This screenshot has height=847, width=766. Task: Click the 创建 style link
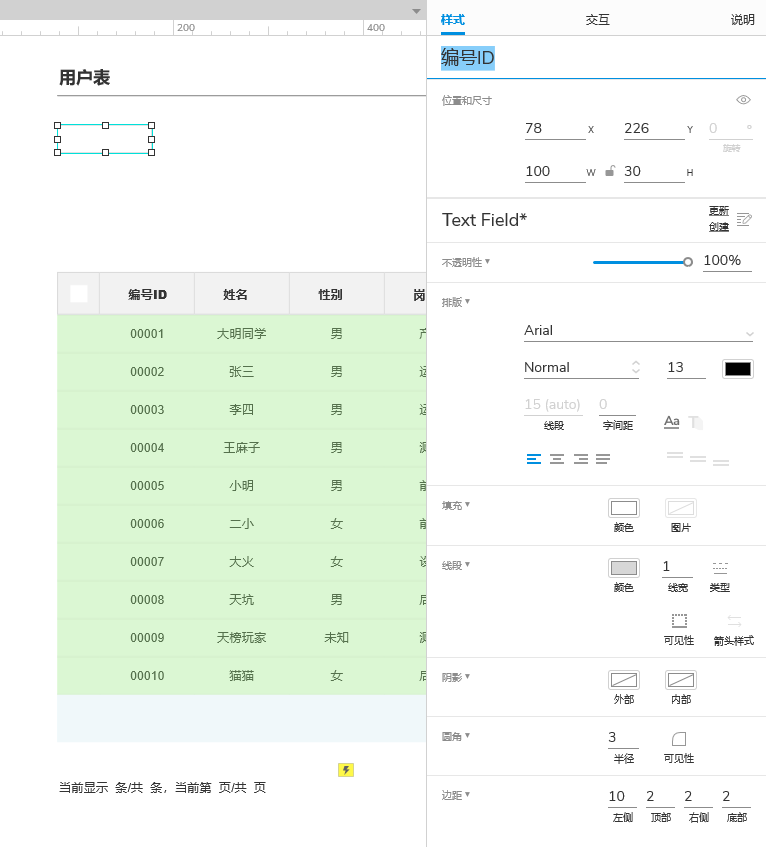[x=718, y=227]
